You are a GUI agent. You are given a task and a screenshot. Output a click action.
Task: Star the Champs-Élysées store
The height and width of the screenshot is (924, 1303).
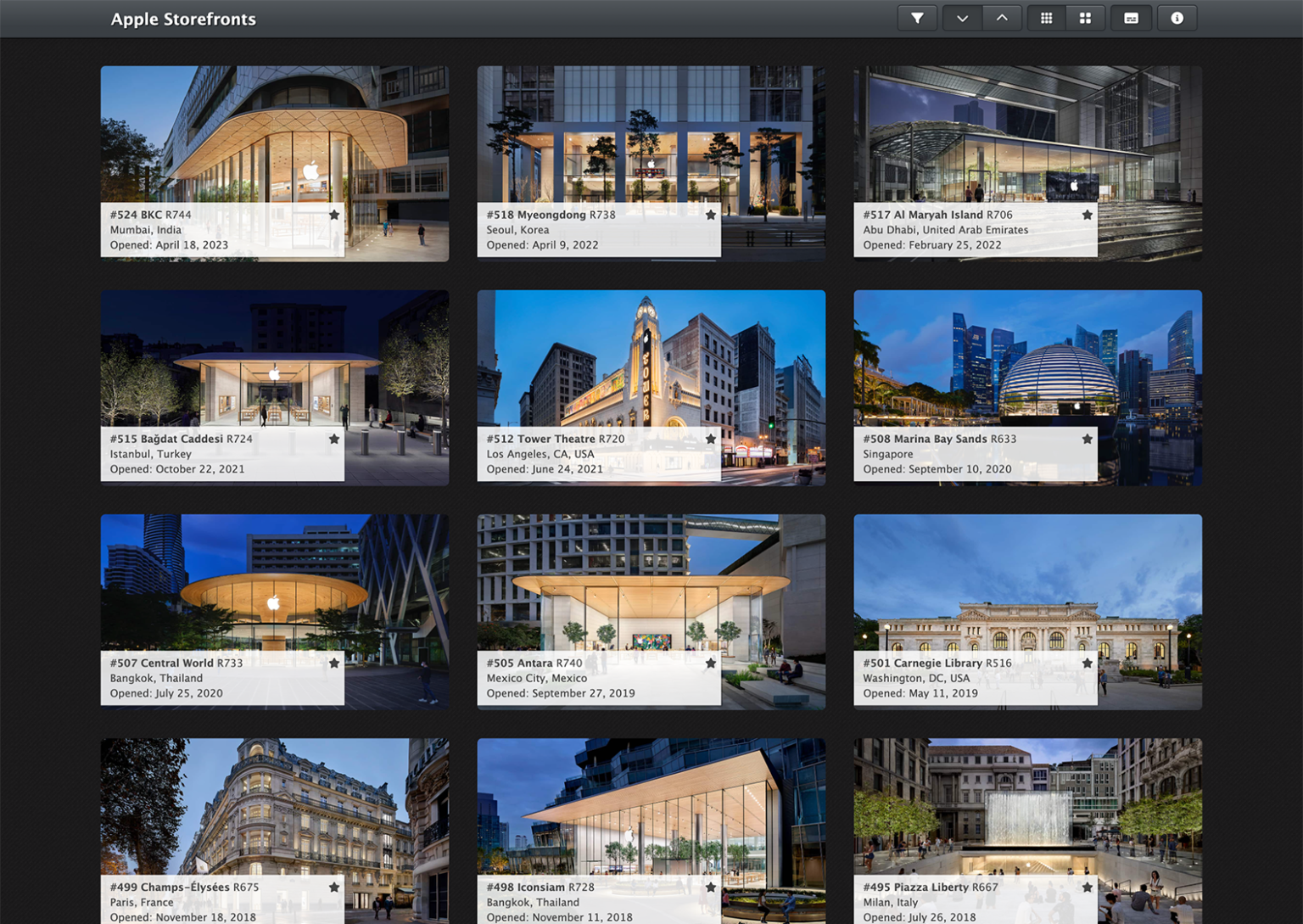tap(334, 888)
